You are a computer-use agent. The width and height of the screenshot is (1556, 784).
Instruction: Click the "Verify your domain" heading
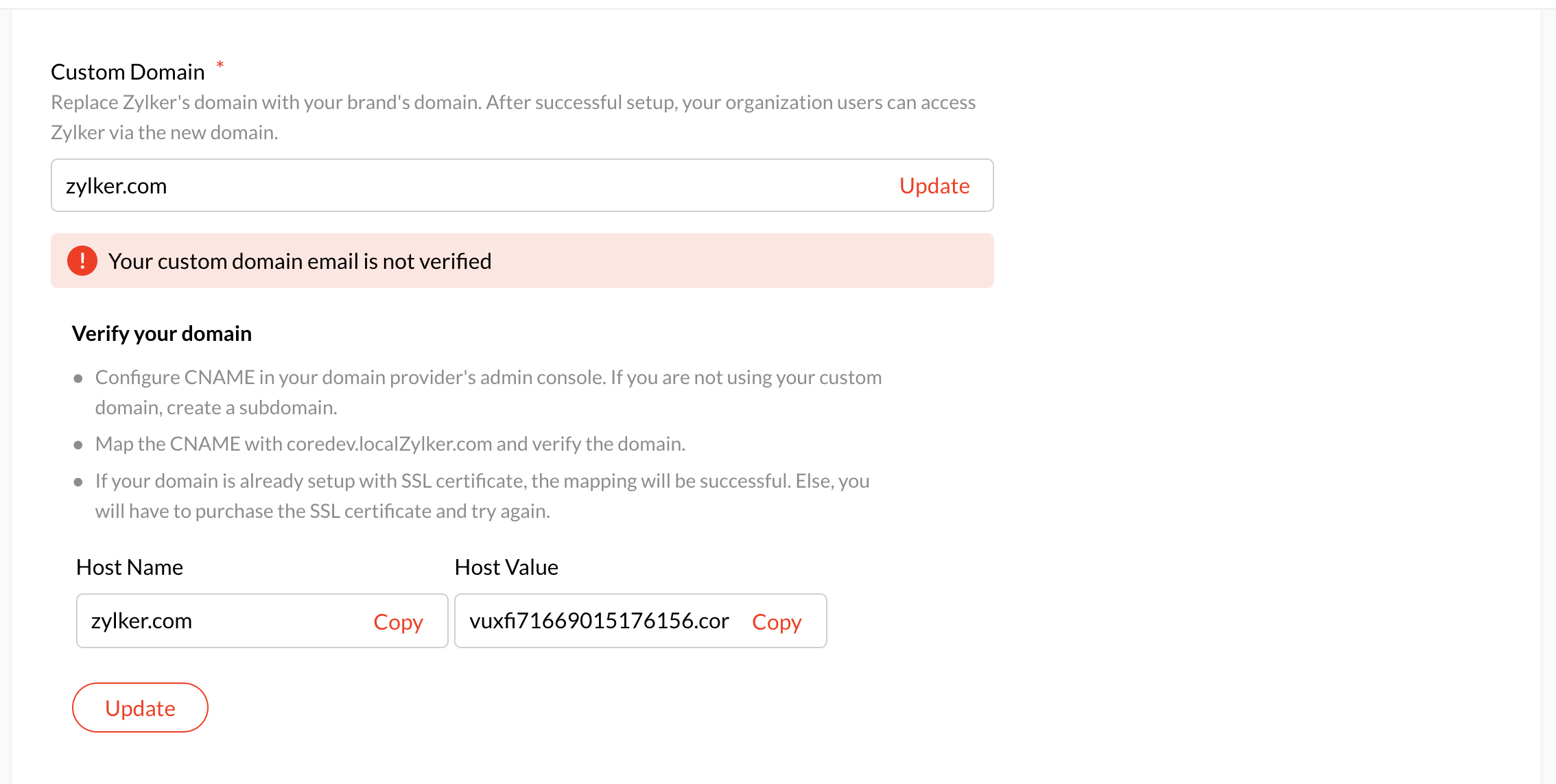point(162,333)
